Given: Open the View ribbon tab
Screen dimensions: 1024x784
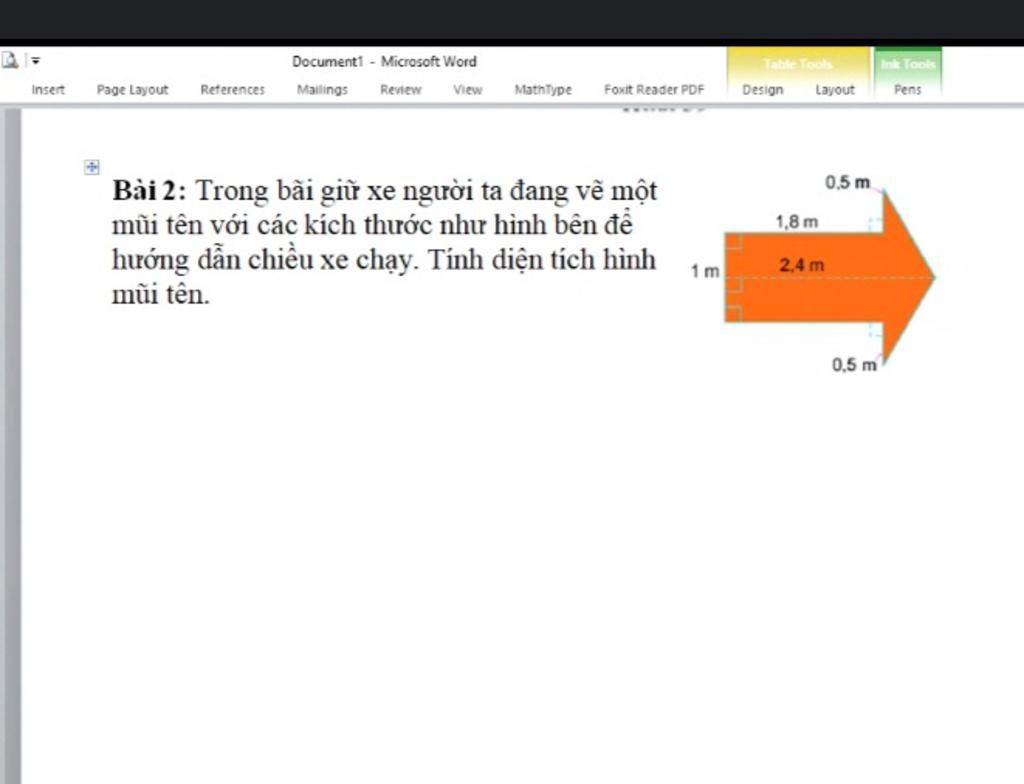Looking at the screenshot, I should click(468, 90).
